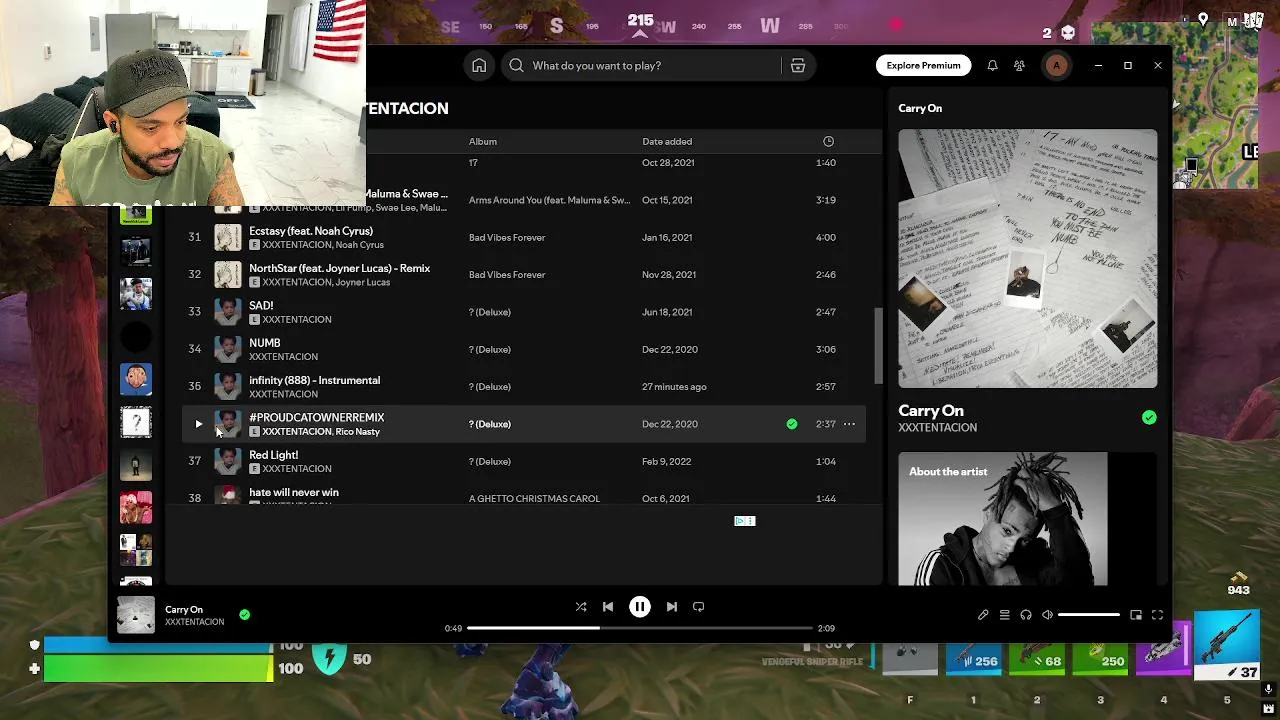
Task: Open A GHETTO CHRISTMAS CAROL album link
Action: [534, 499]
